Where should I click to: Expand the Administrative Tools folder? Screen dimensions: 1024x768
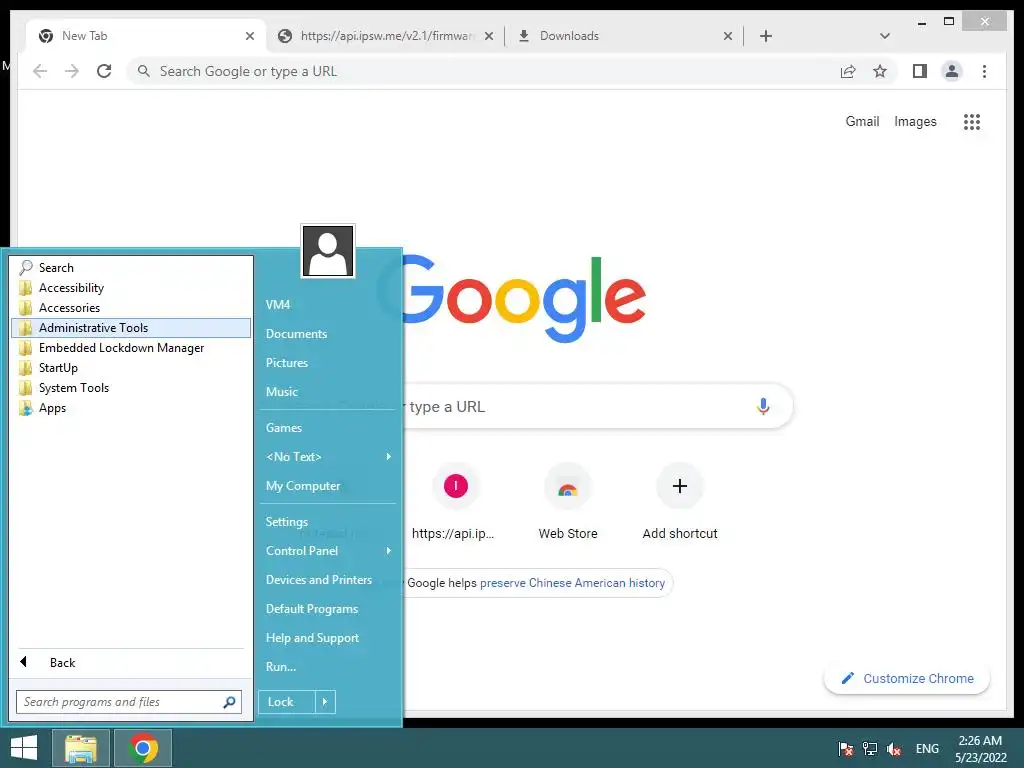point(131,328)
